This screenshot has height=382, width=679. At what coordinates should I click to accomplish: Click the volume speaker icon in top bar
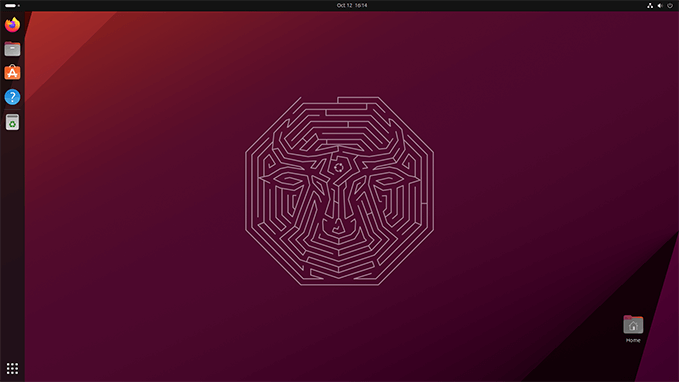pyautogui.click(x=660, y=6)
